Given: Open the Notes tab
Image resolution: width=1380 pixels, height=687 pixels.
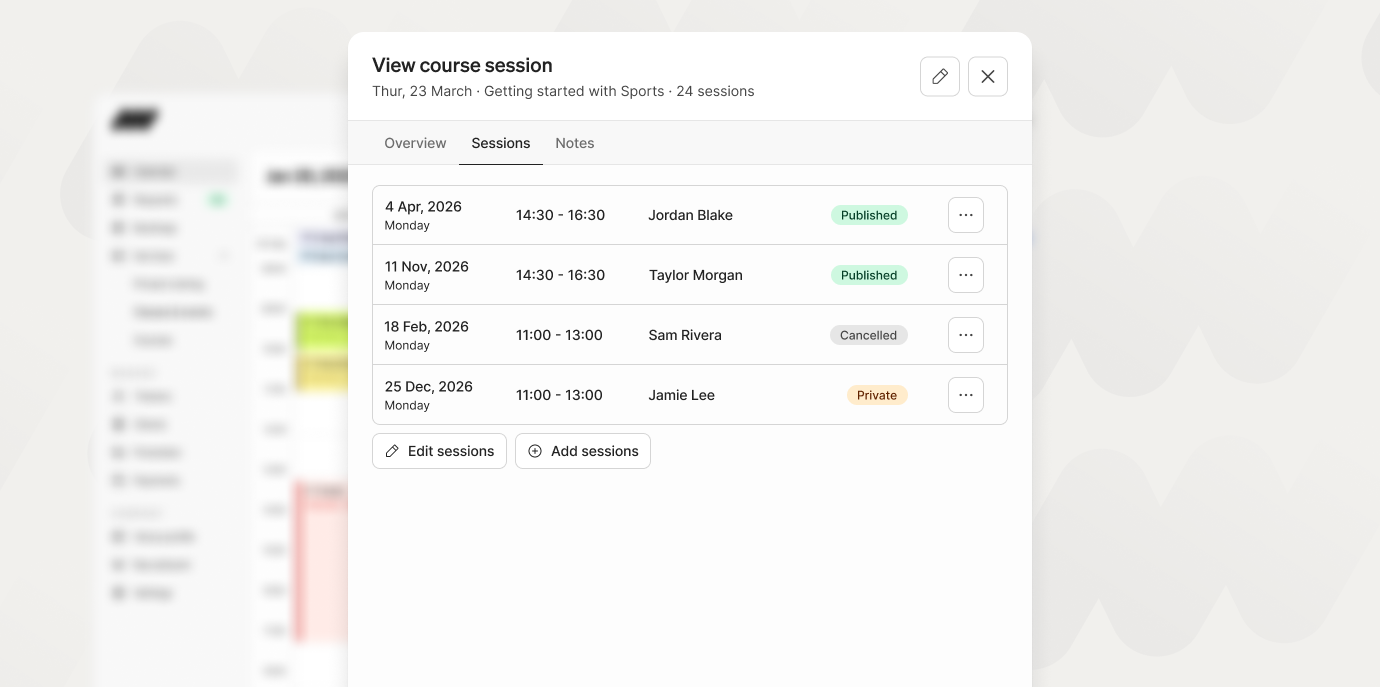Looking at the screenshot, I should [575, 143].
